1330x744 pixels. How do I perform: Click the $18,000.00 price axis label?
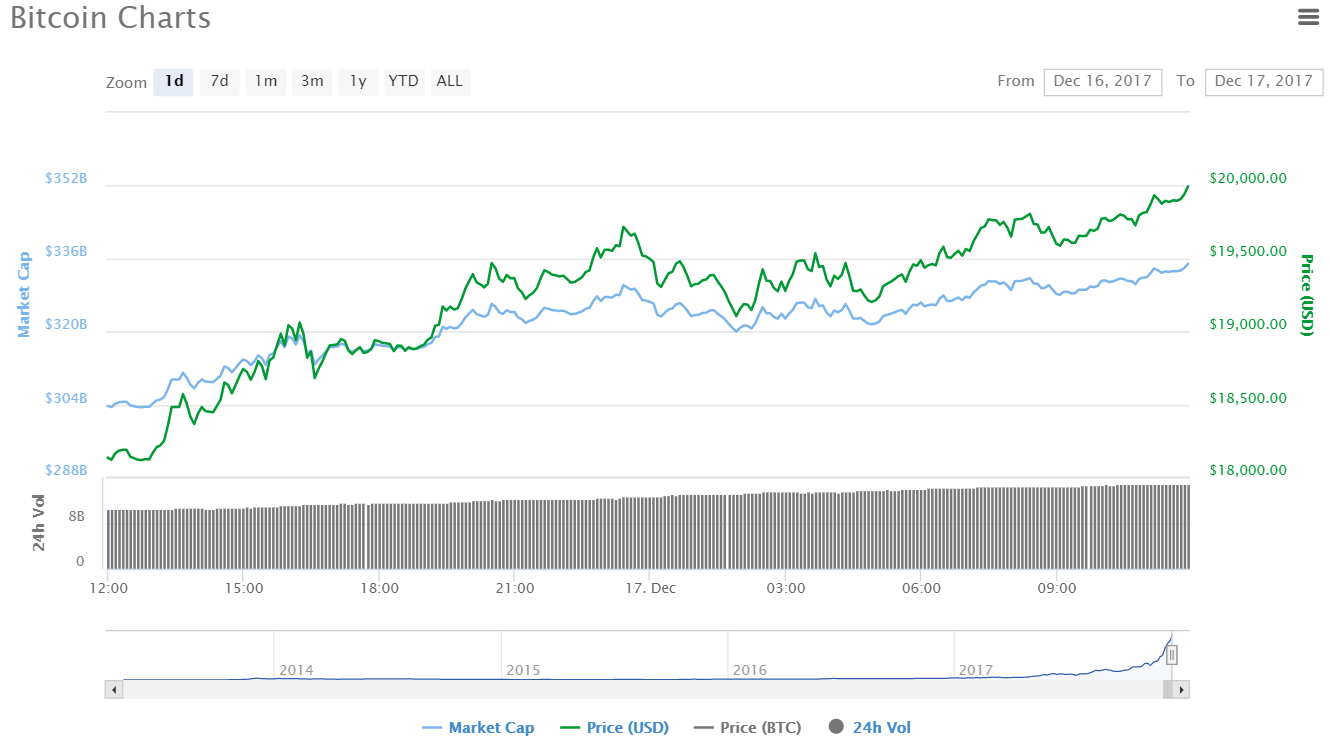(1248, 470)
